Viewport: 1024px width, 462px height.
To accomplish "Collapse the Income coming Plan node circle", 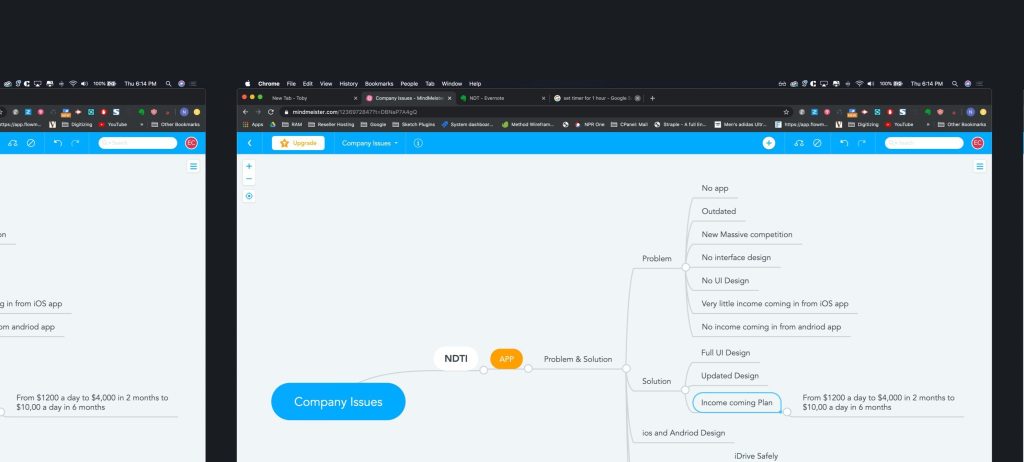I will point(787,412).
